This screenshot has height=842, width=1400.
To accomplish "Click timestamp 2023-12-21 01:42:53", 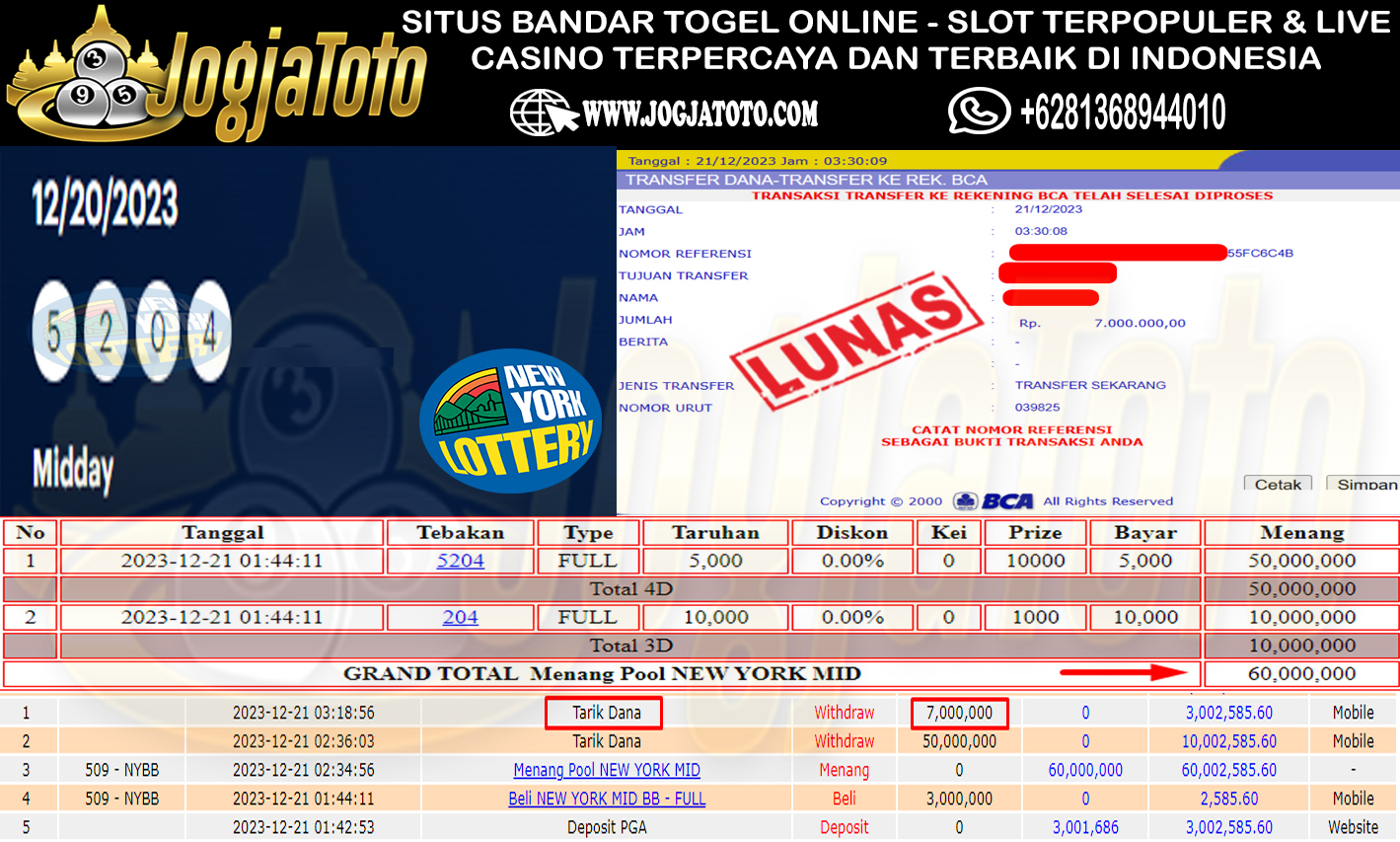I will (x=304, y=827).
